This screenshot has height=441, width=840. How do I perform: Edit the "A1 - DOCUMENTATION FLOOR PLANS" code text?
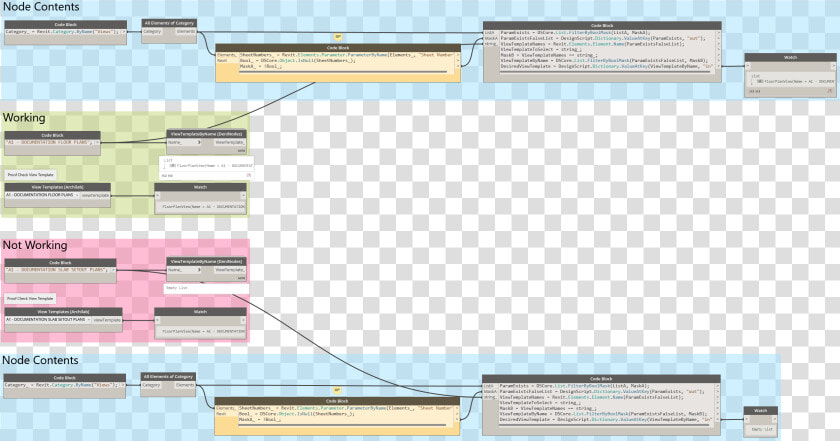click(x=51, y=143)
